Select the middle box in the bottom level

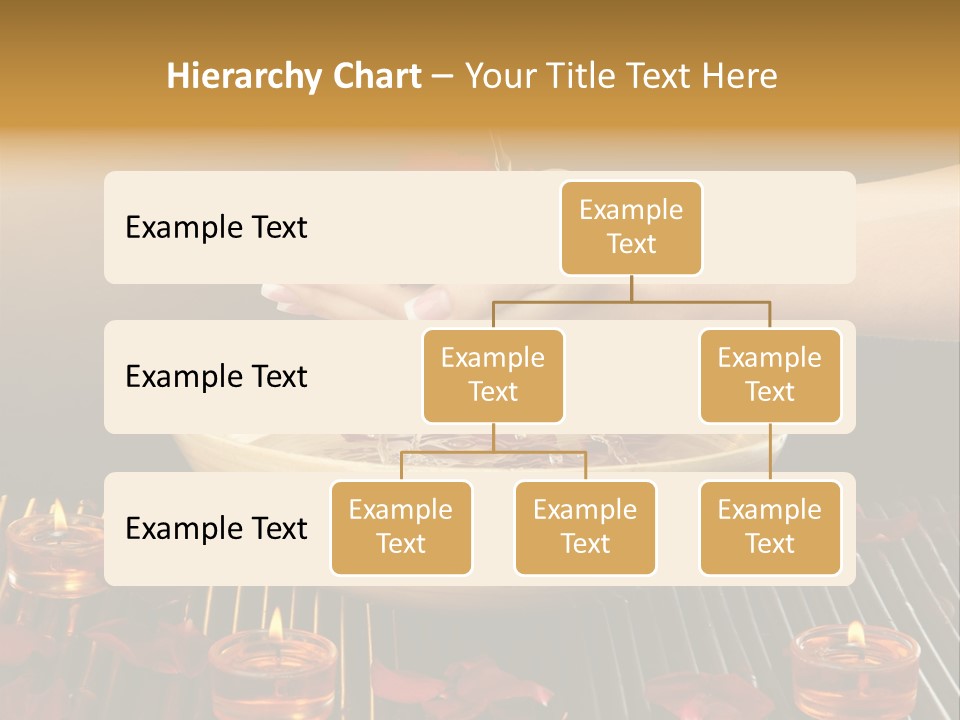[585, 528]
